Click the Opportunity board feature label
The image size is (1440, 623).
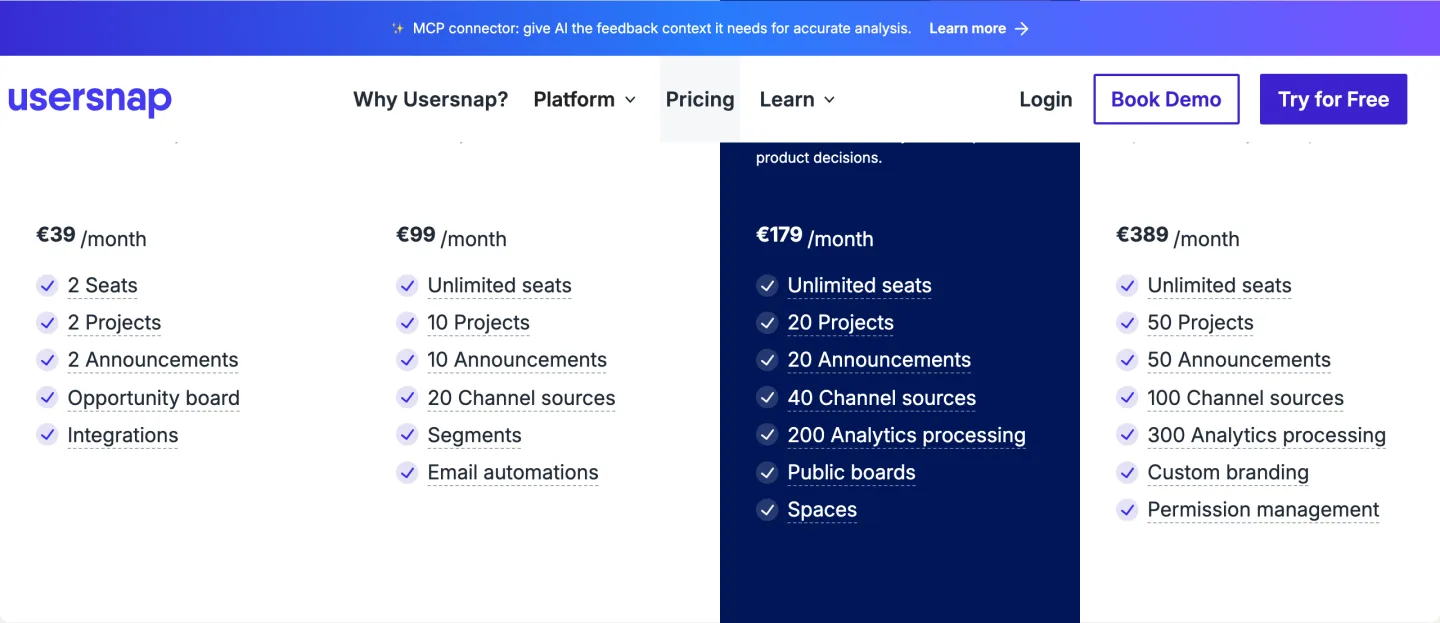point(153,398)
